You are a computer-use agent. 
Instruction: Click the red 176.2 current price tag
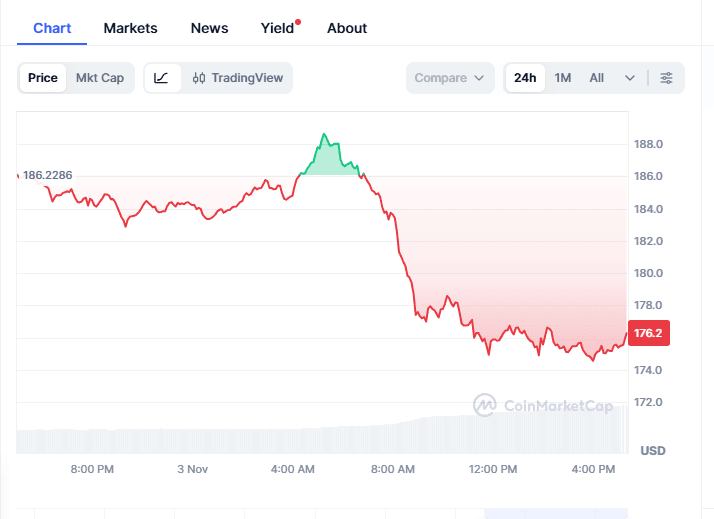649,333
